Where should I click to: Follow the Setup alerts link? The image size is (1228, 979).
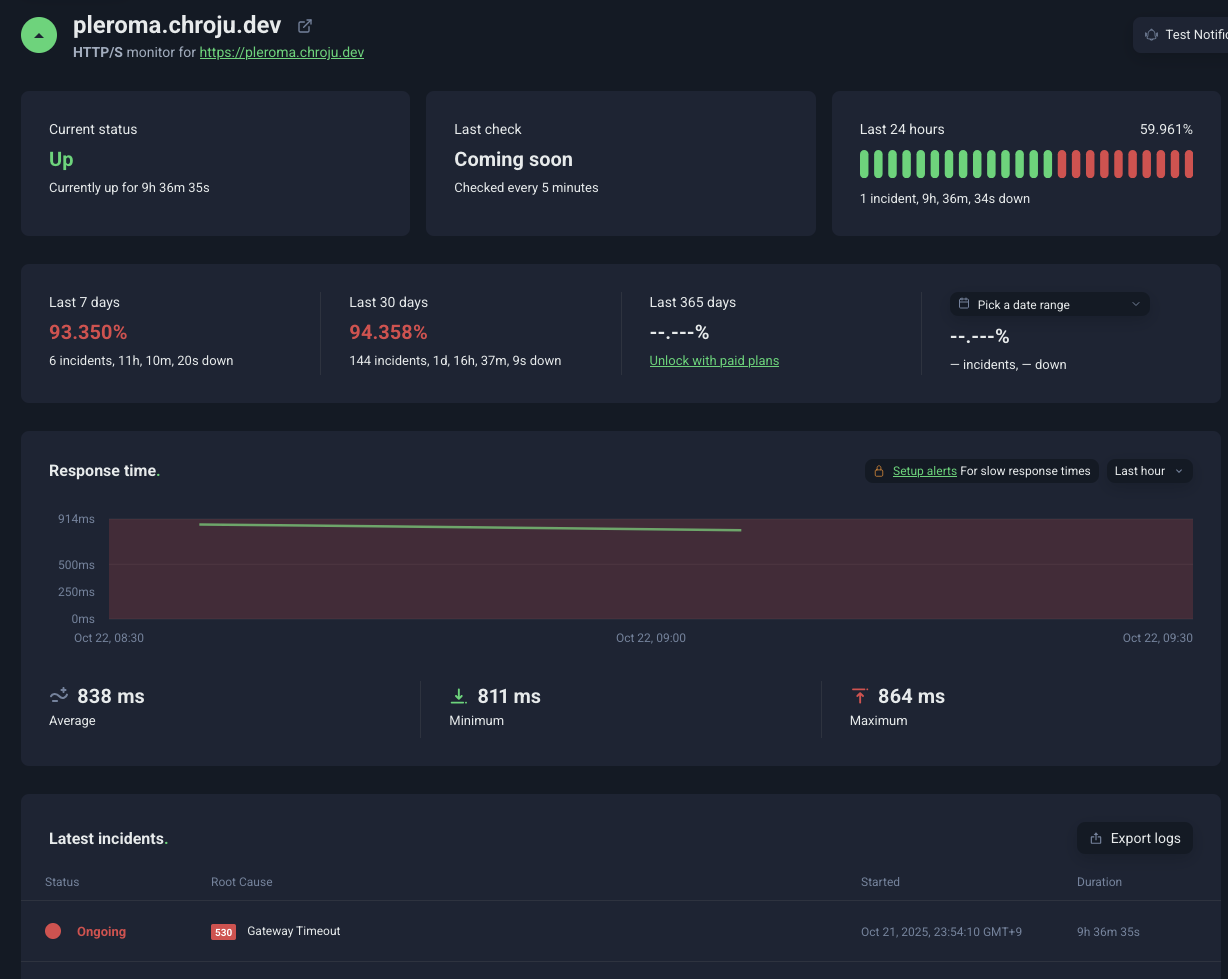coord(924,471)
